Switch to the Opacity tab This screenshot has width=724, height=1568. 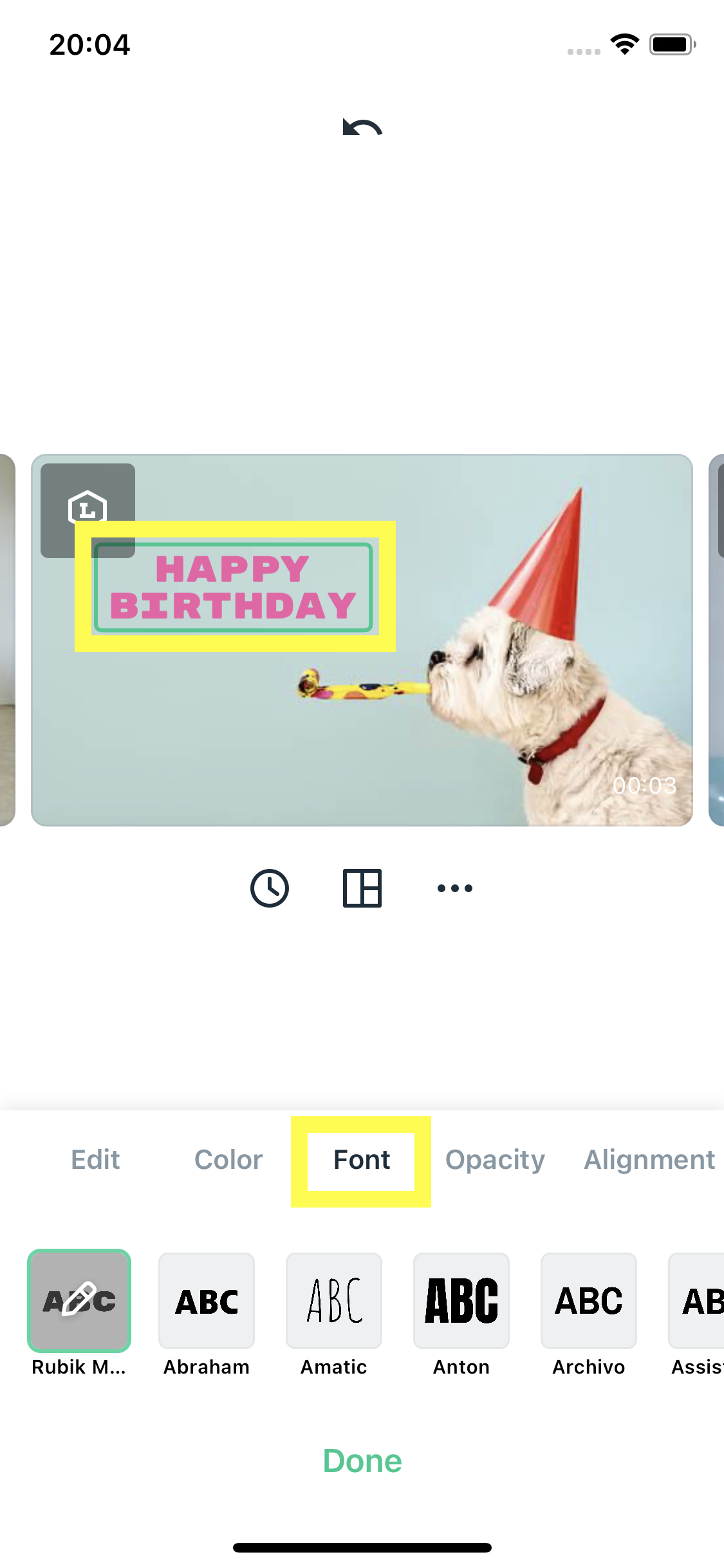pyautogui.click(x=495, y=1160)
